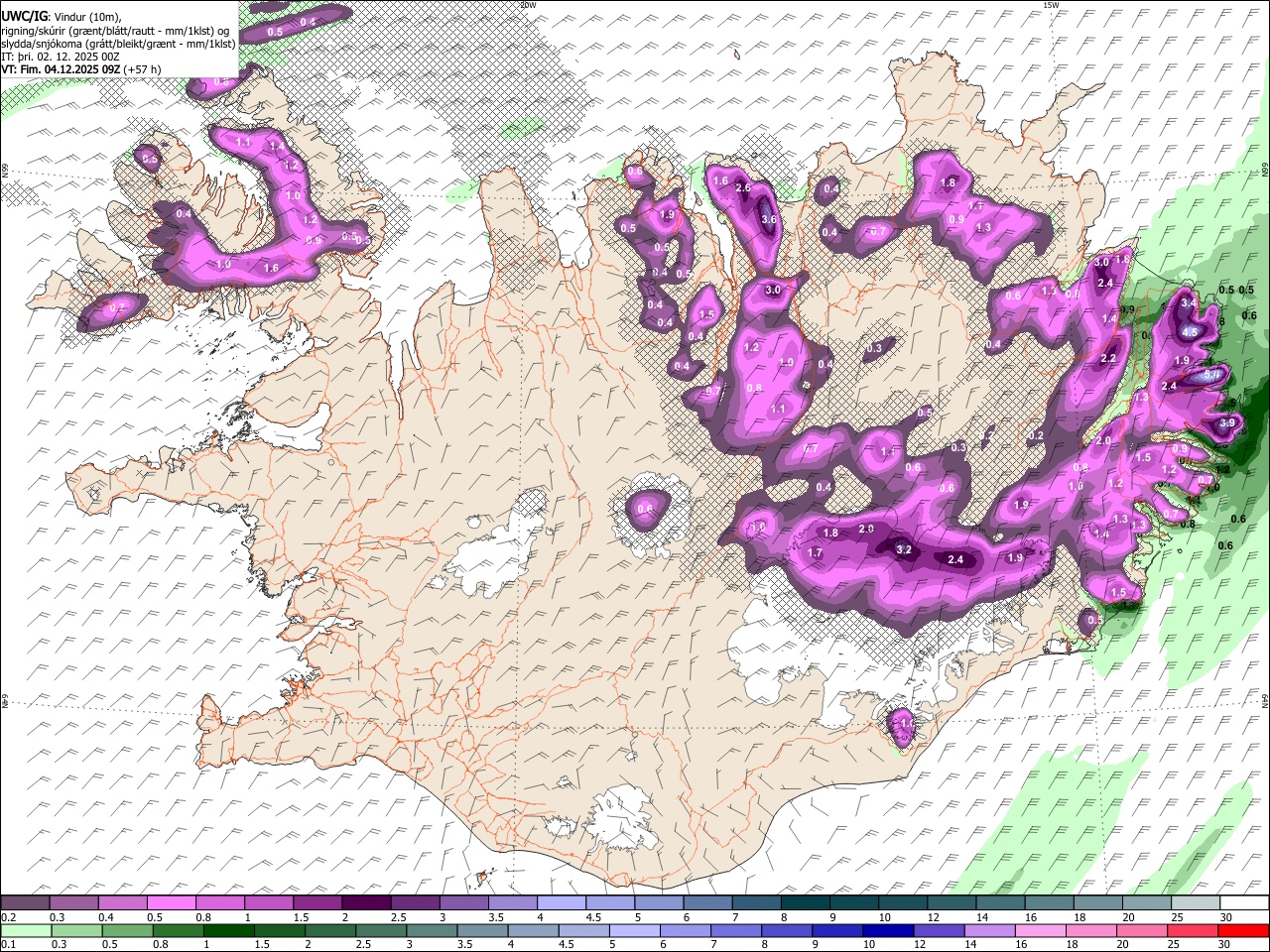The image size is (1270, 952).
Task: Click the bright pink 0.5 snow legend swatch
Action: click(171, 903)
